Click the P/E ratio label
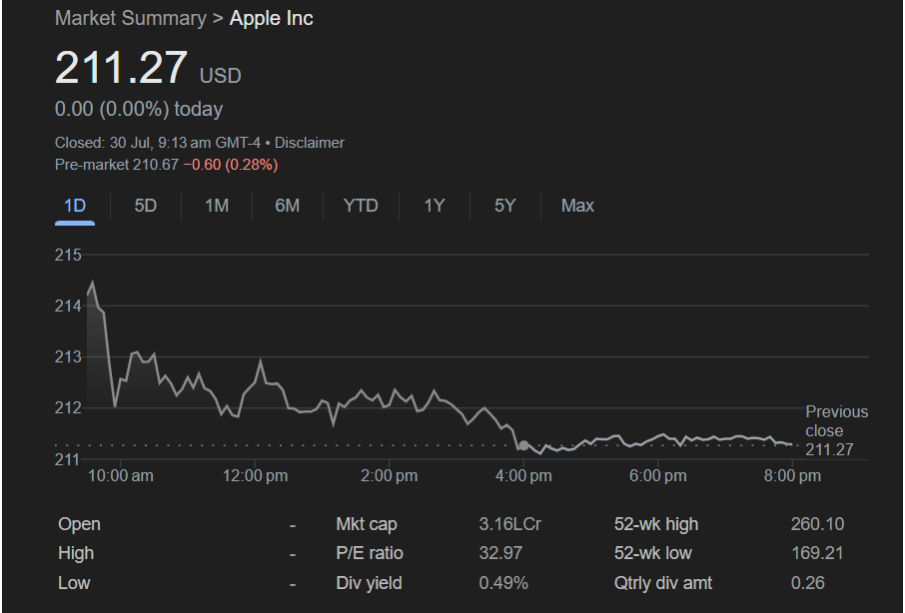Image resolution: width=905 pixels, height=613 pixels. (369, 553)
